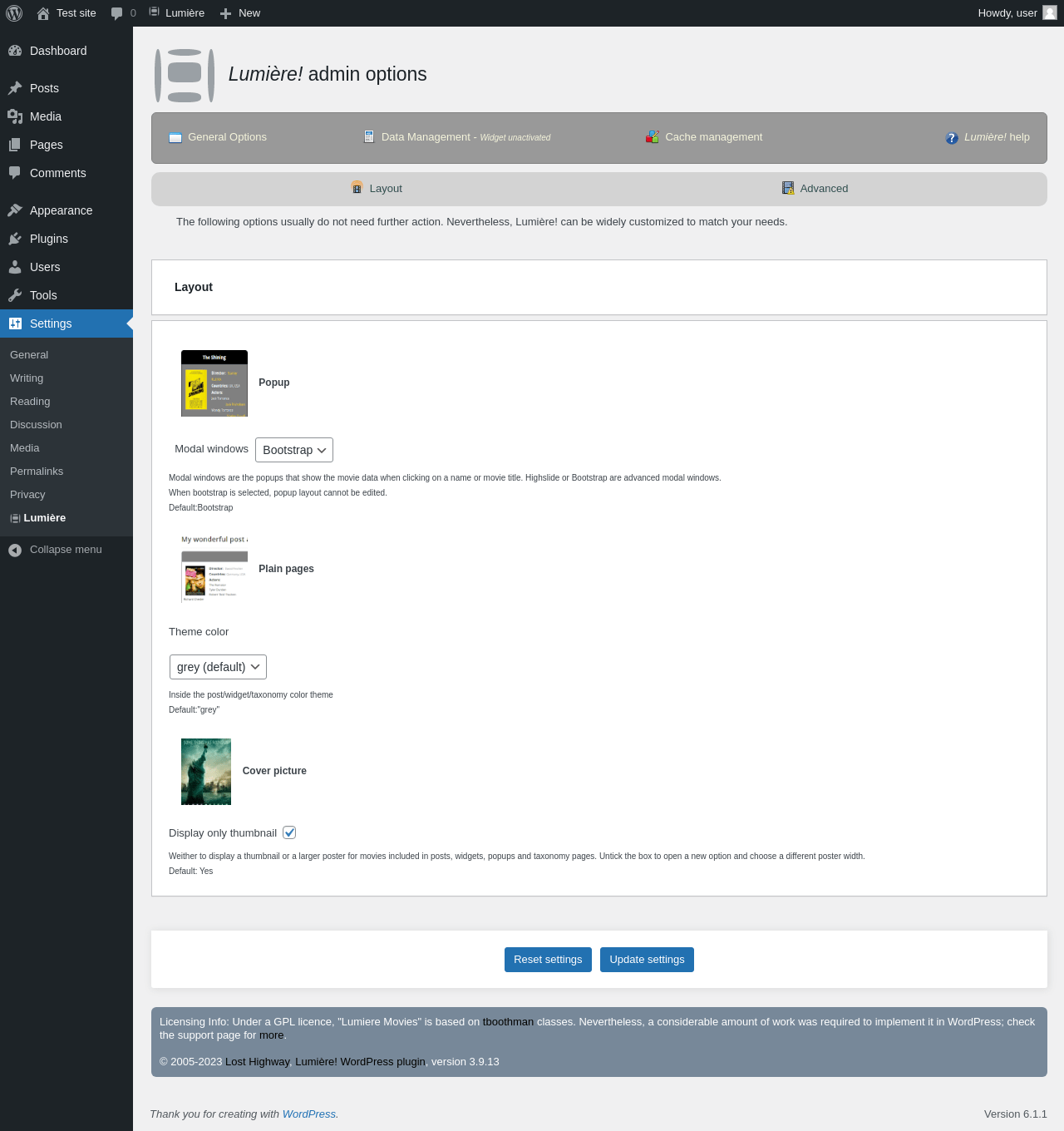
Task: Click the Media sidebar icon with camera
Action: pos(15,116)
